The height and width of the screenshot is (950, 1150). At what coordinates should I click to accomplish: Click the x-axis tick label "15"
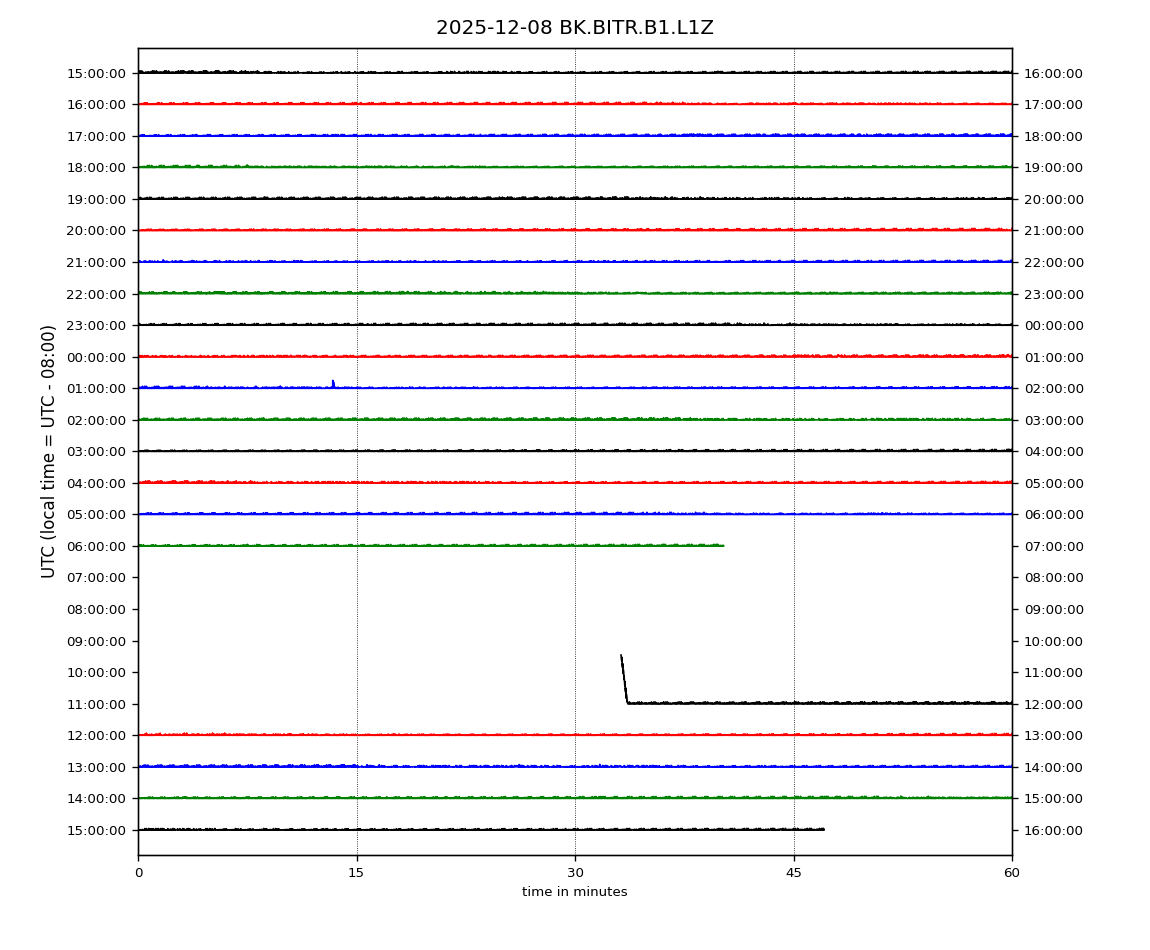tap(356, 873)
